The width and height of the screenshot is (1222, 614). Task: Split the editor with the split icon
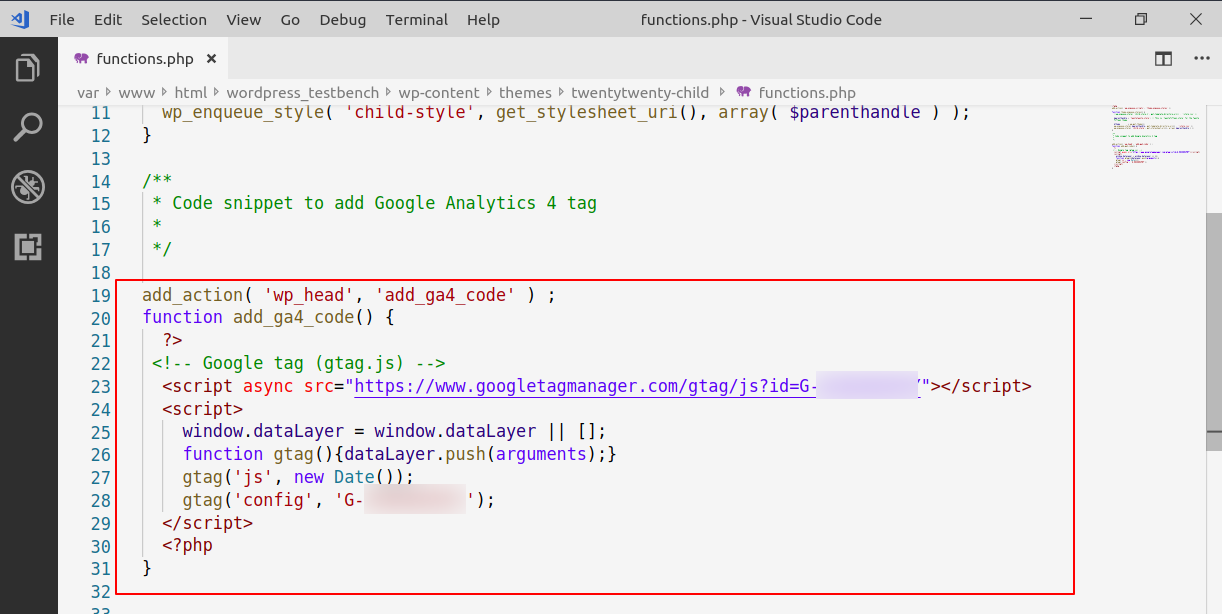[x=1163, y=59]
